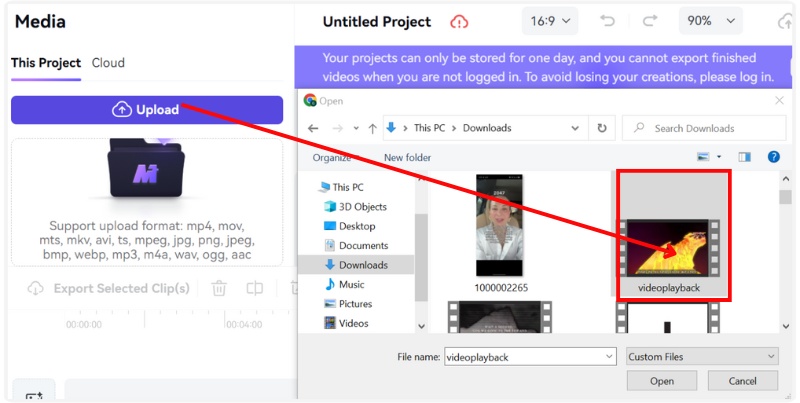
Task: Open file dialog help icon
Action: pyautogui.click(x=773, y=157)
